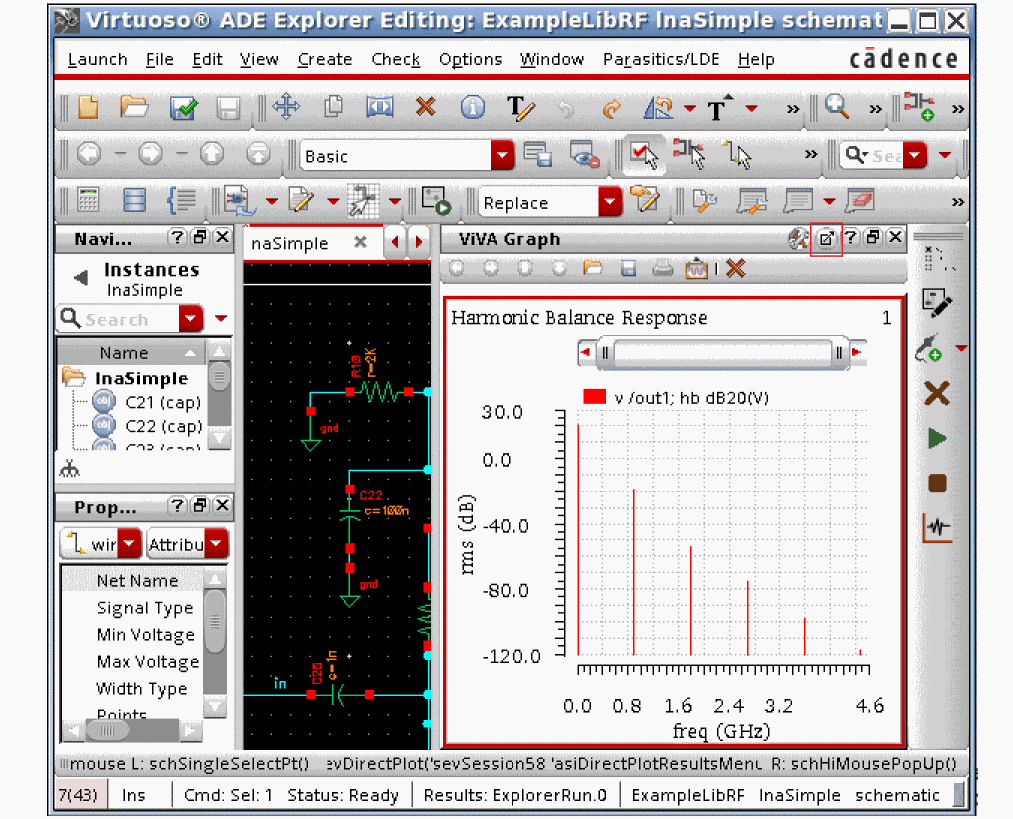The image size is (1013, 819).
Task: Close the naSimple schematic tab
Action: (361, 243)
